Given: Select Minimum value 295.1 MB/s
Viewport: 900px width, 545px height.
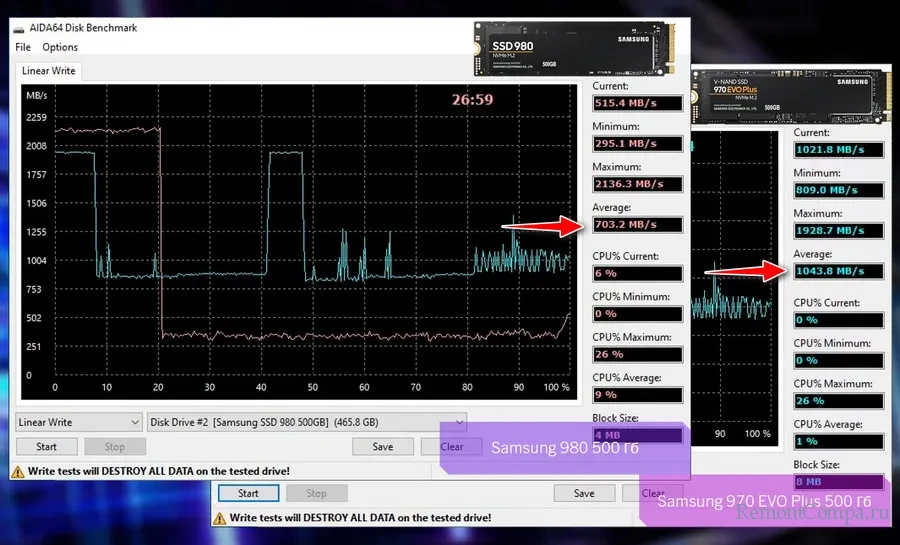Looking at the screenshot, I should (638, 143).
